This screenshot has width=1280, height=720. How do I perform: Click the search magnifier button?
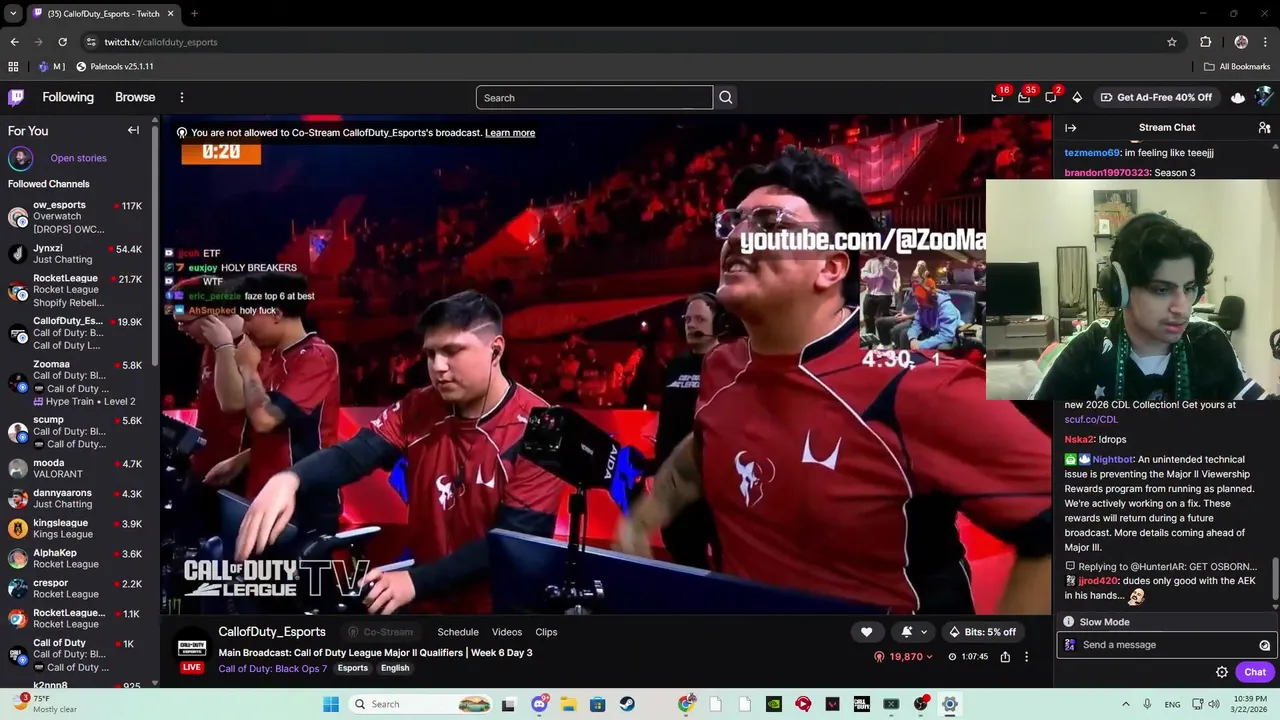726,98
